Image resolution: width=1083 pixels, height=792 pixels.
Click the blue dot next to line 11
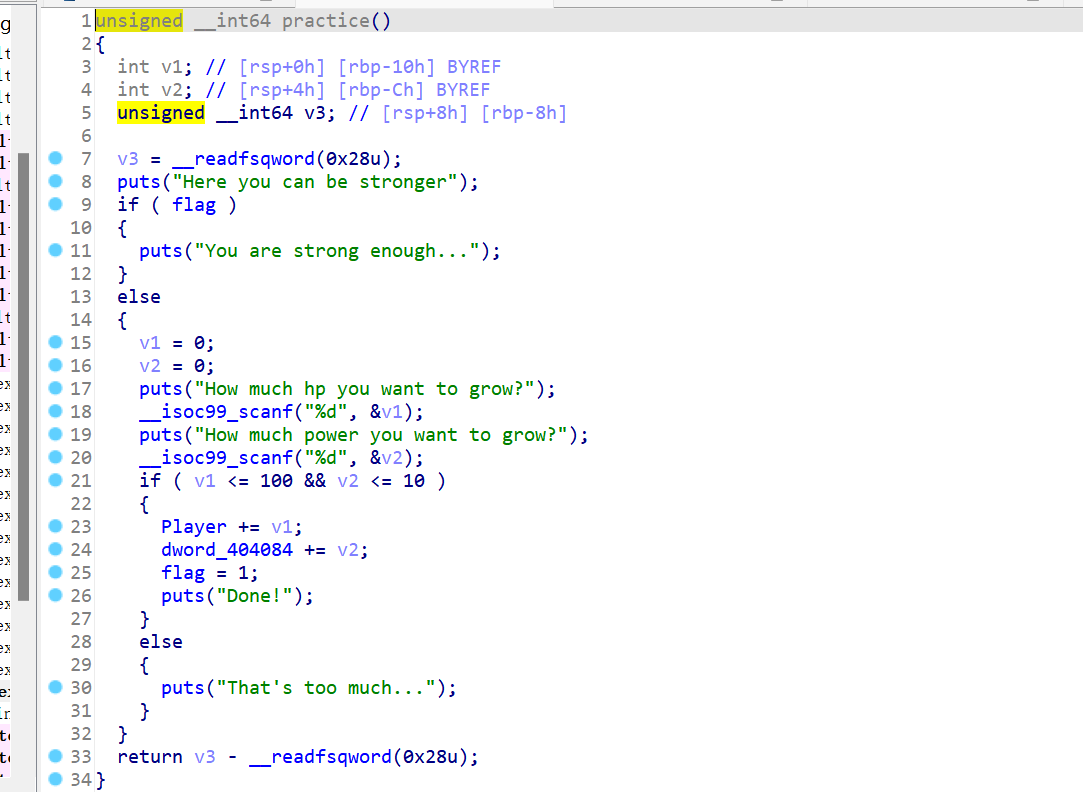point(55,250)
